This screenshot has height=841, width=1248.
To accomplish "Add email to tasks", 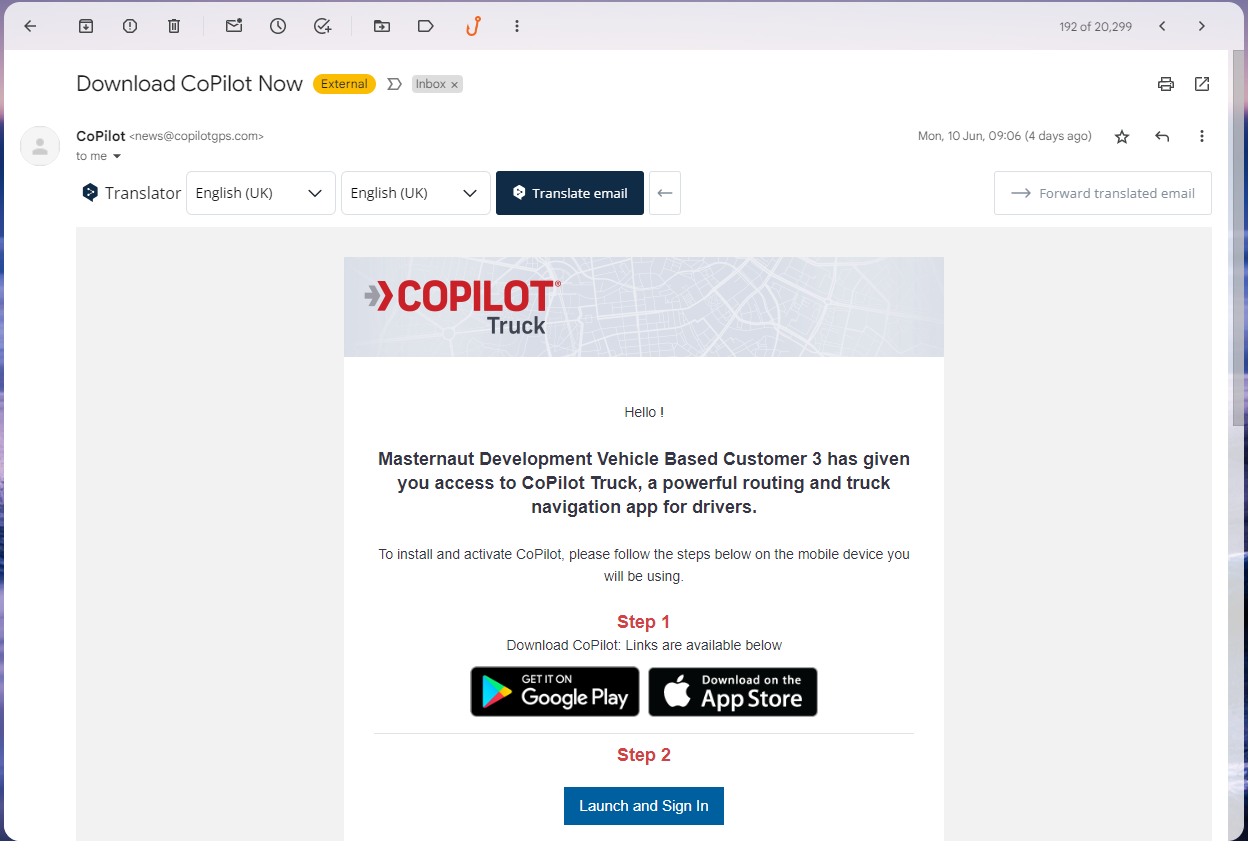I will [322, 26].
